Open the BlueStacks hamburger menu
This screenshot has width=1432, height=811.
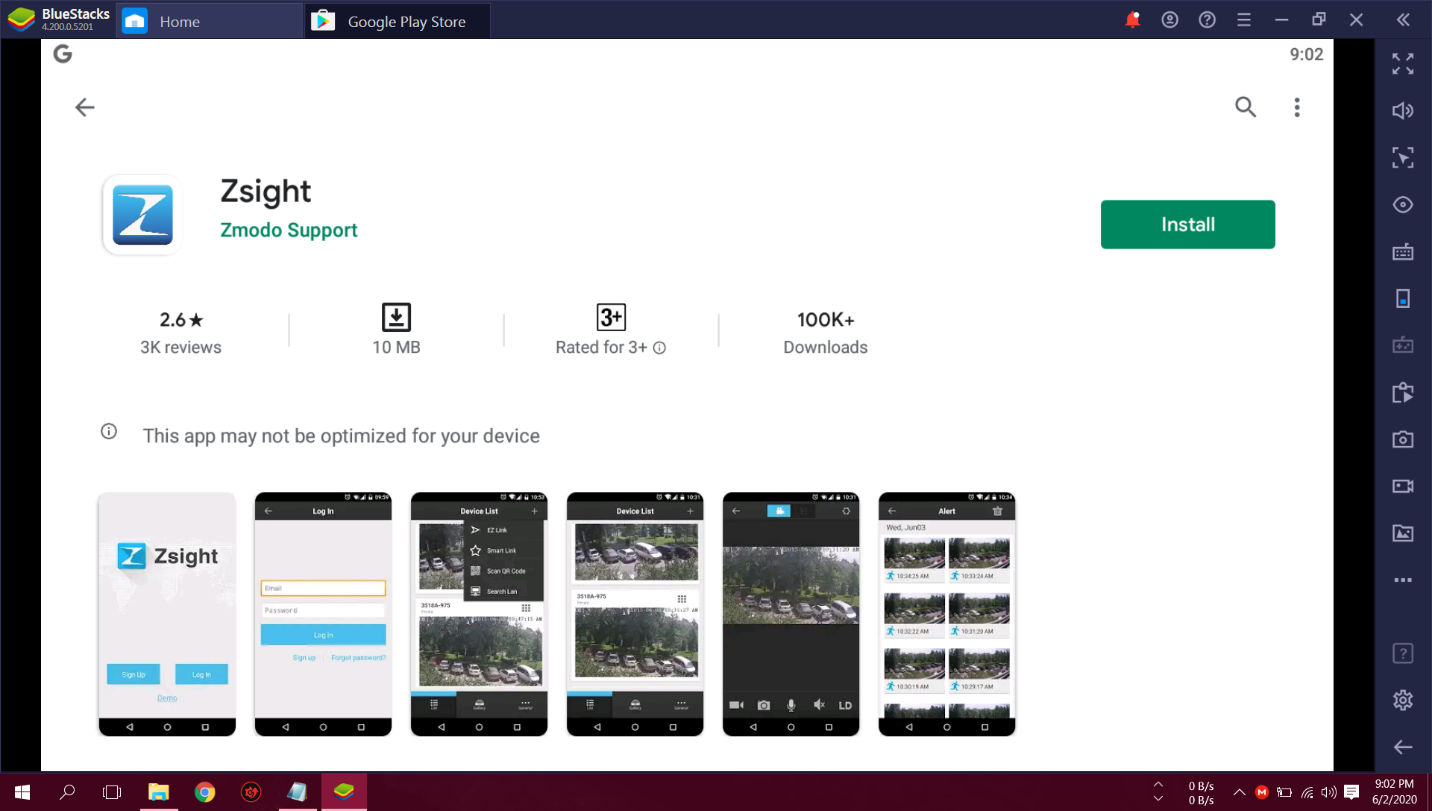coord(1244,20)
